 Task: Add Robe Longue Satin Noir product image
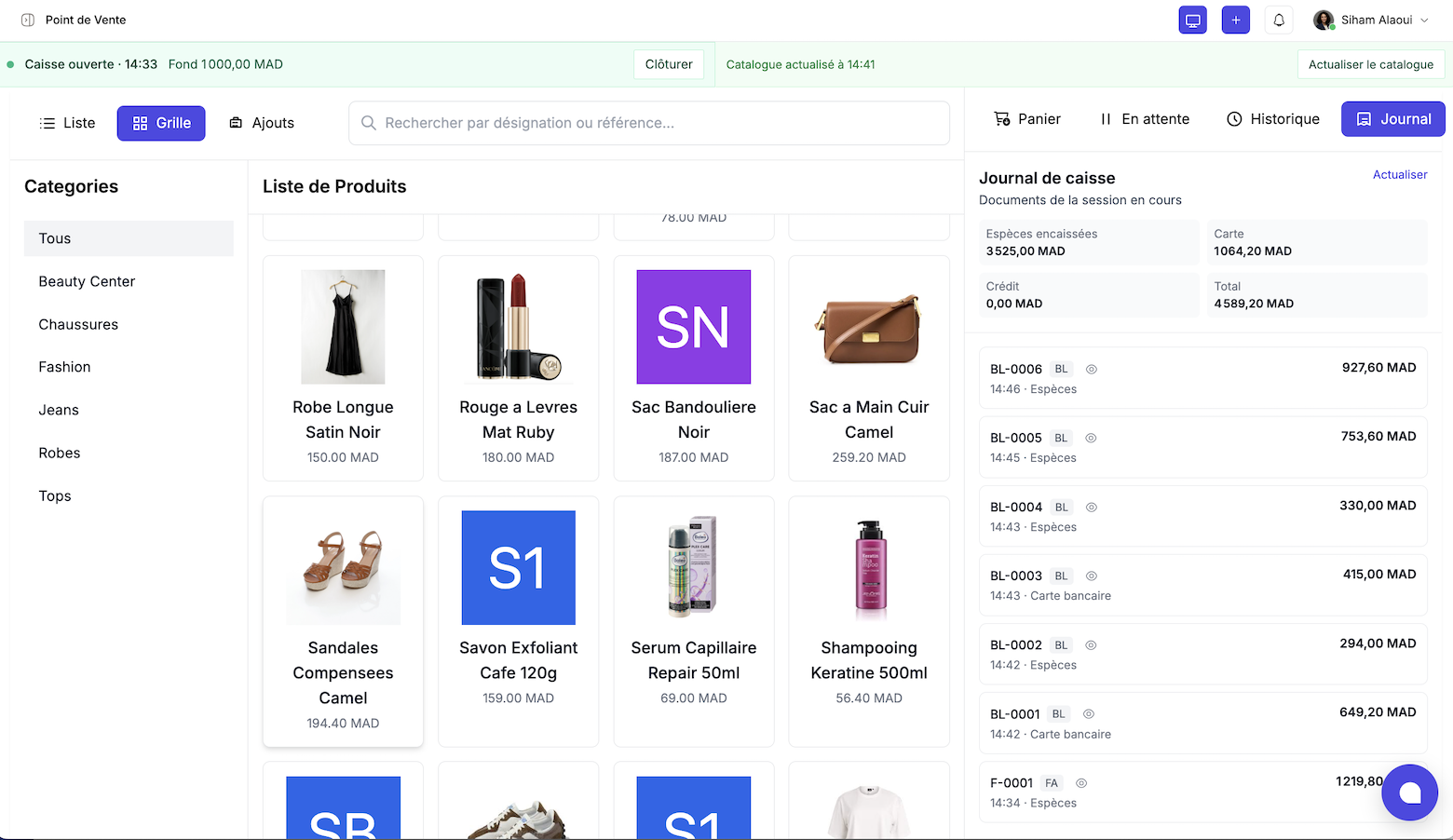click(343, 327)
